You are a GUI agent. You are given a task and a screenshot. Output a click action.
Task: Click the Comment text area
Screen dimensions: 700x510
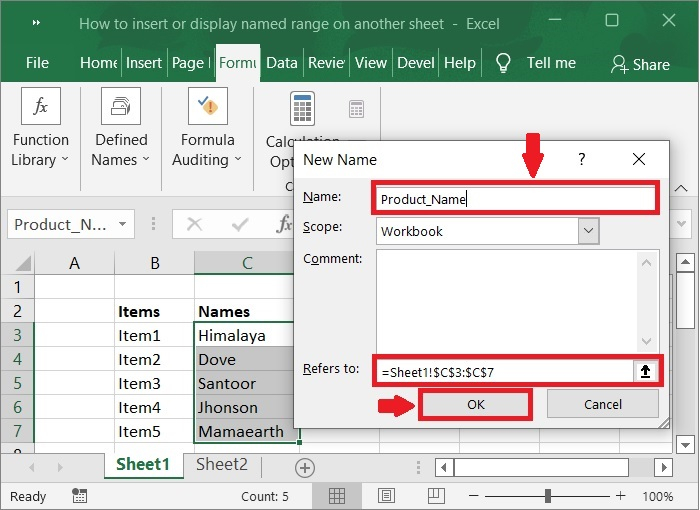coord(518,302)
